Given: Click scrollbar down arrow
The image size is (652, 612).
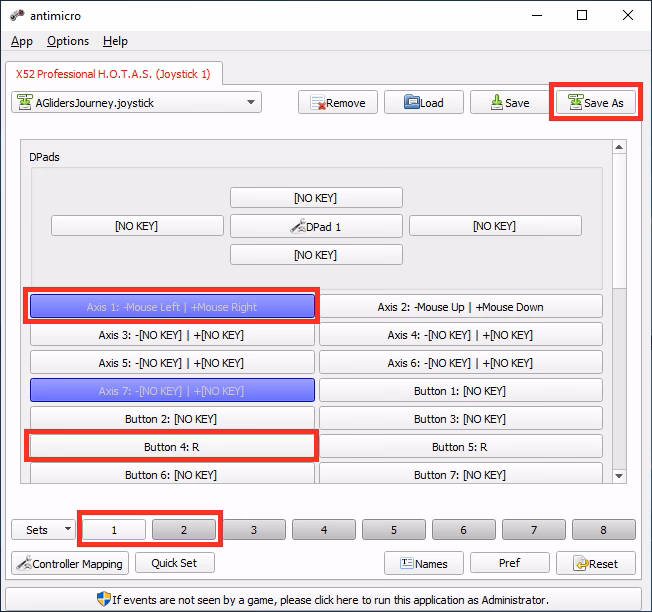Looking at the screenshot, I should (x=619, y=476).
